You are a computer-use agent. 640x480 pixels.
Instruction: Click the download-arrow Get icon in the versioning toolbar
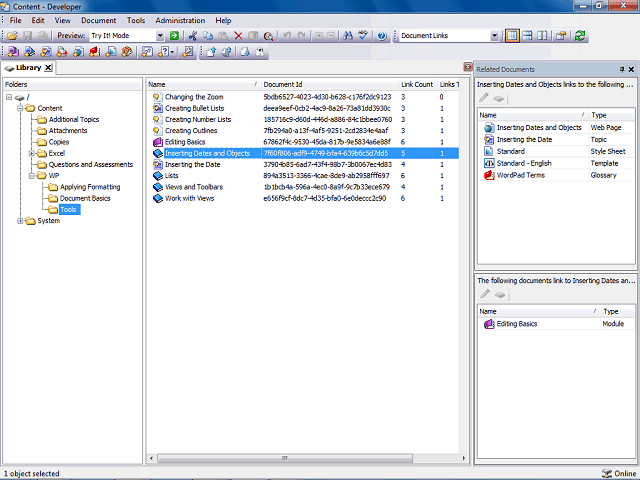point(245,52)
